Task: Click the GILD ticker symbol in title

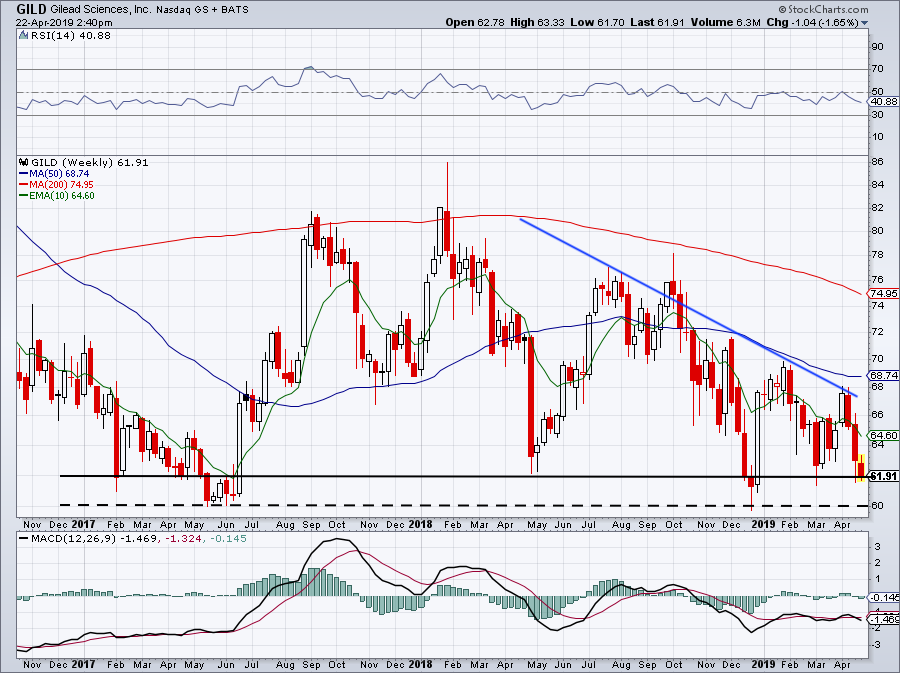Action: [32, 9]
